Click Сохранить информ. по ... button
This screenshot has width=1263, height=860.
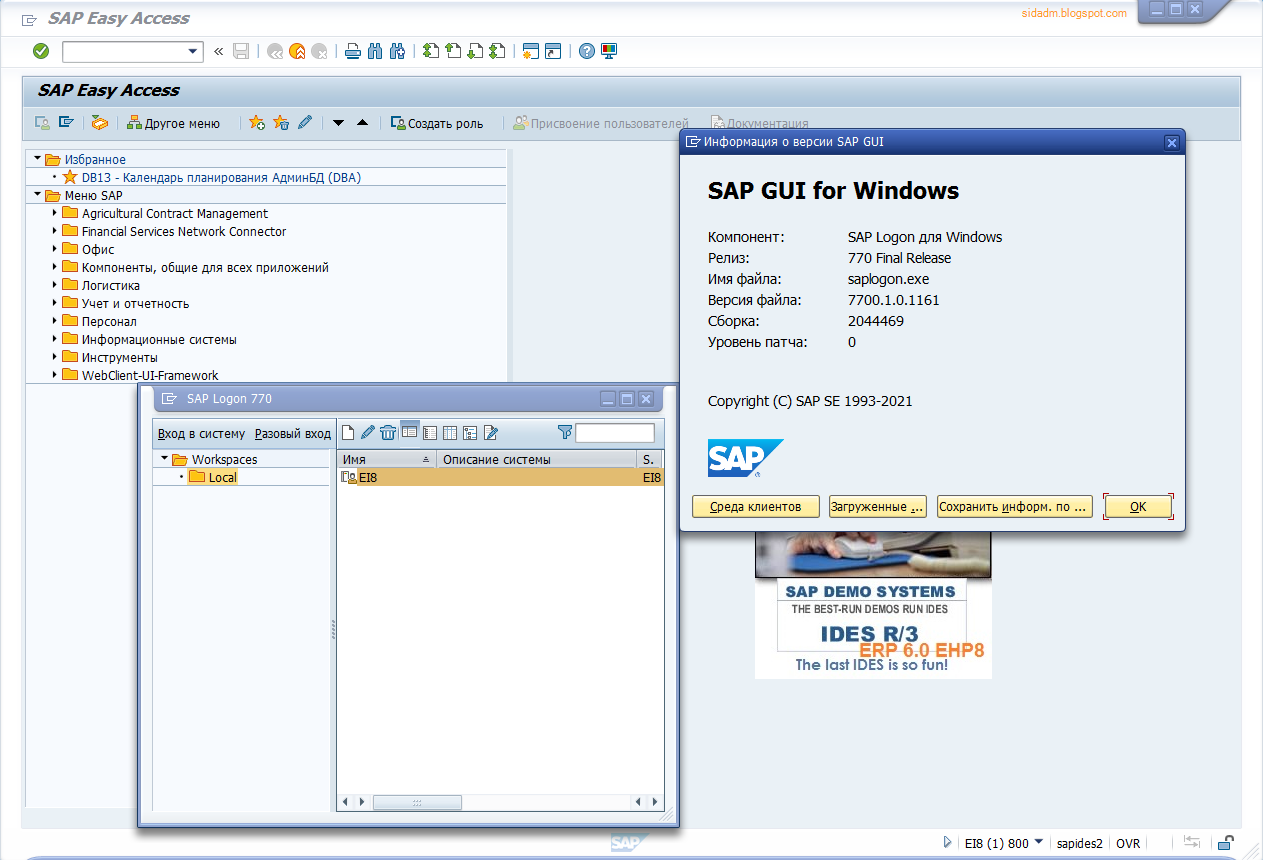[x=1014, y=506]
